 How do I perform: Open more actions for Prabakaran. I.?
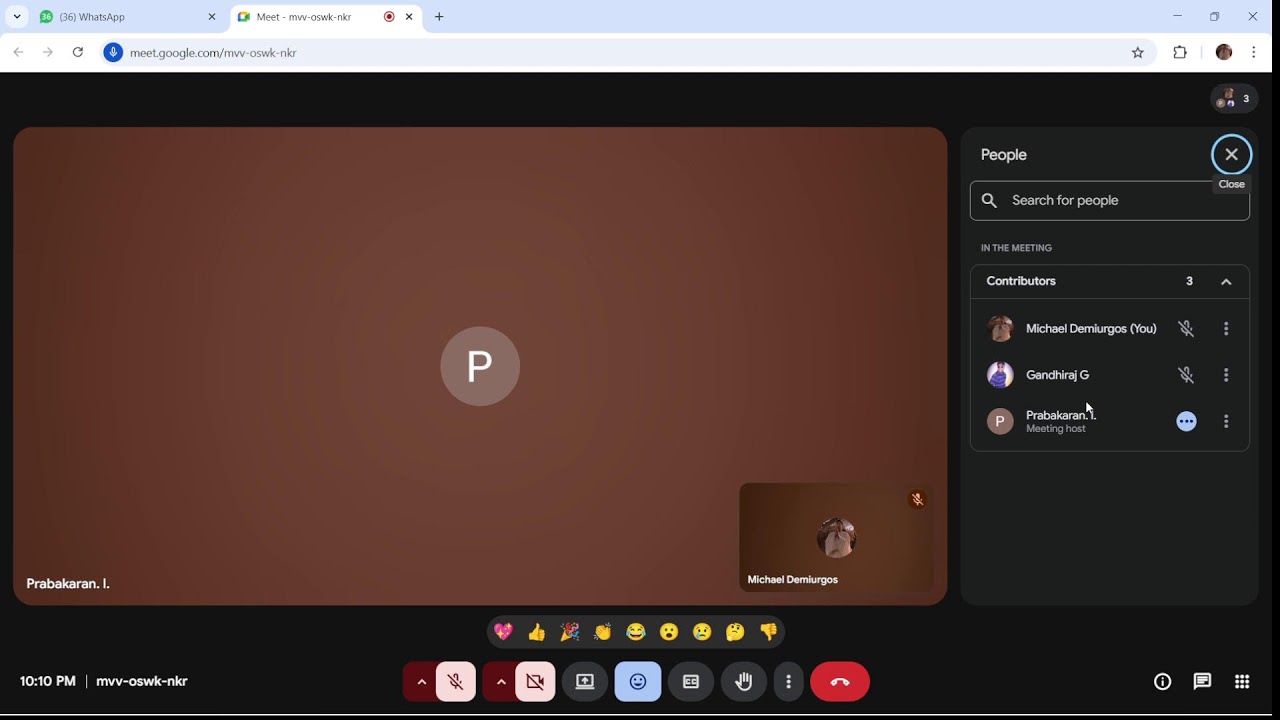(1226, 422)
